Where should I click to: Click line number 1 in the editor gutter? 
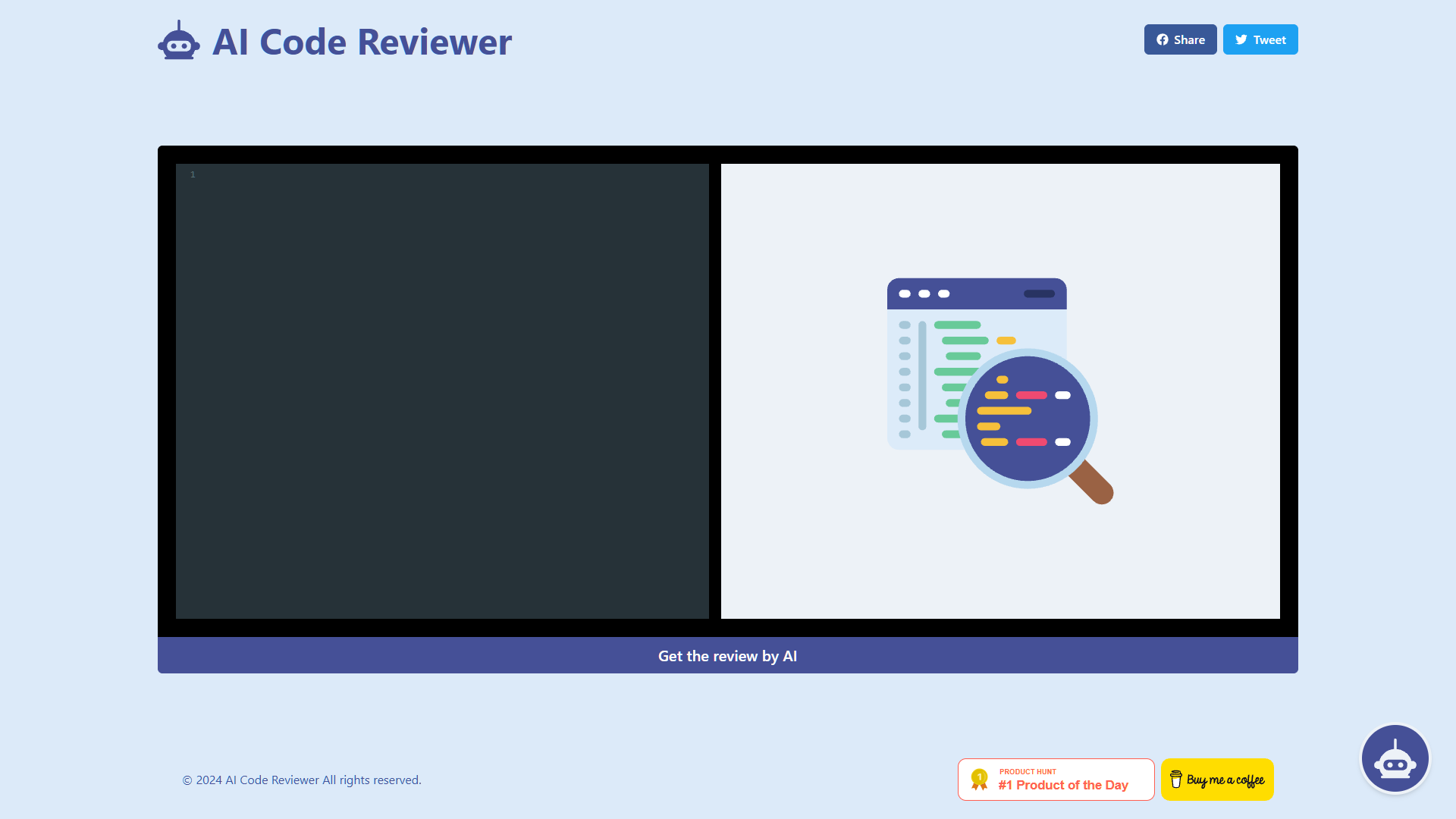pyautogui.click(x=192, y=174)
